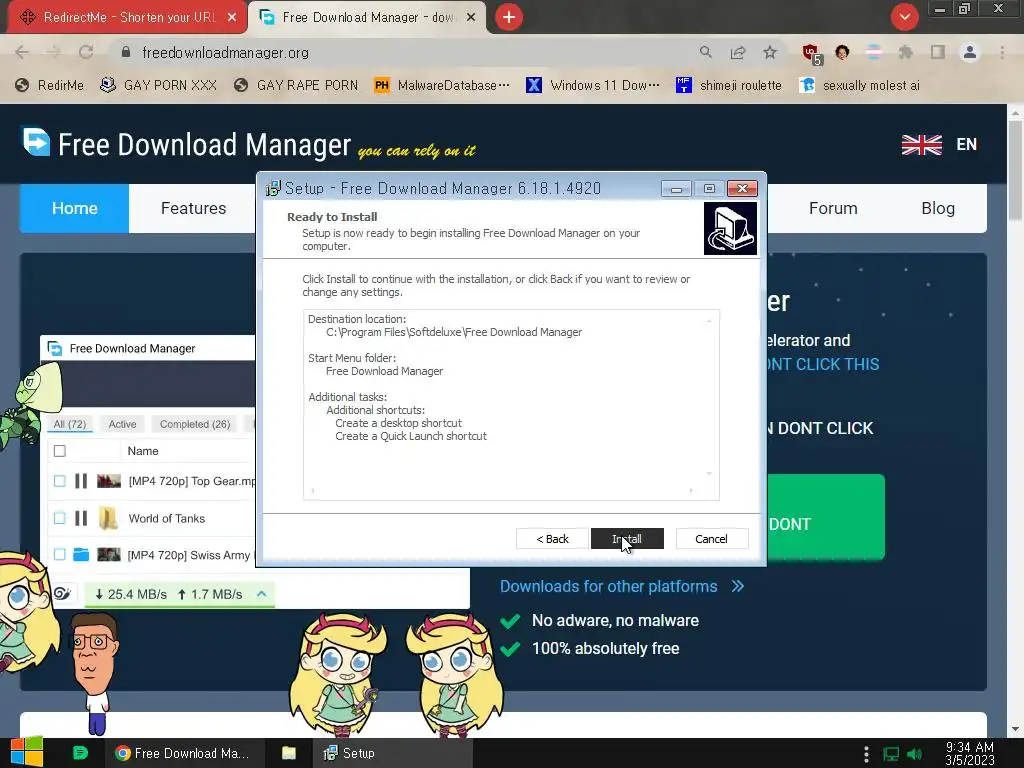Toggle snail speed-limit mode icon
Viewport: 1024px width, 768px height.
(62, 594)
